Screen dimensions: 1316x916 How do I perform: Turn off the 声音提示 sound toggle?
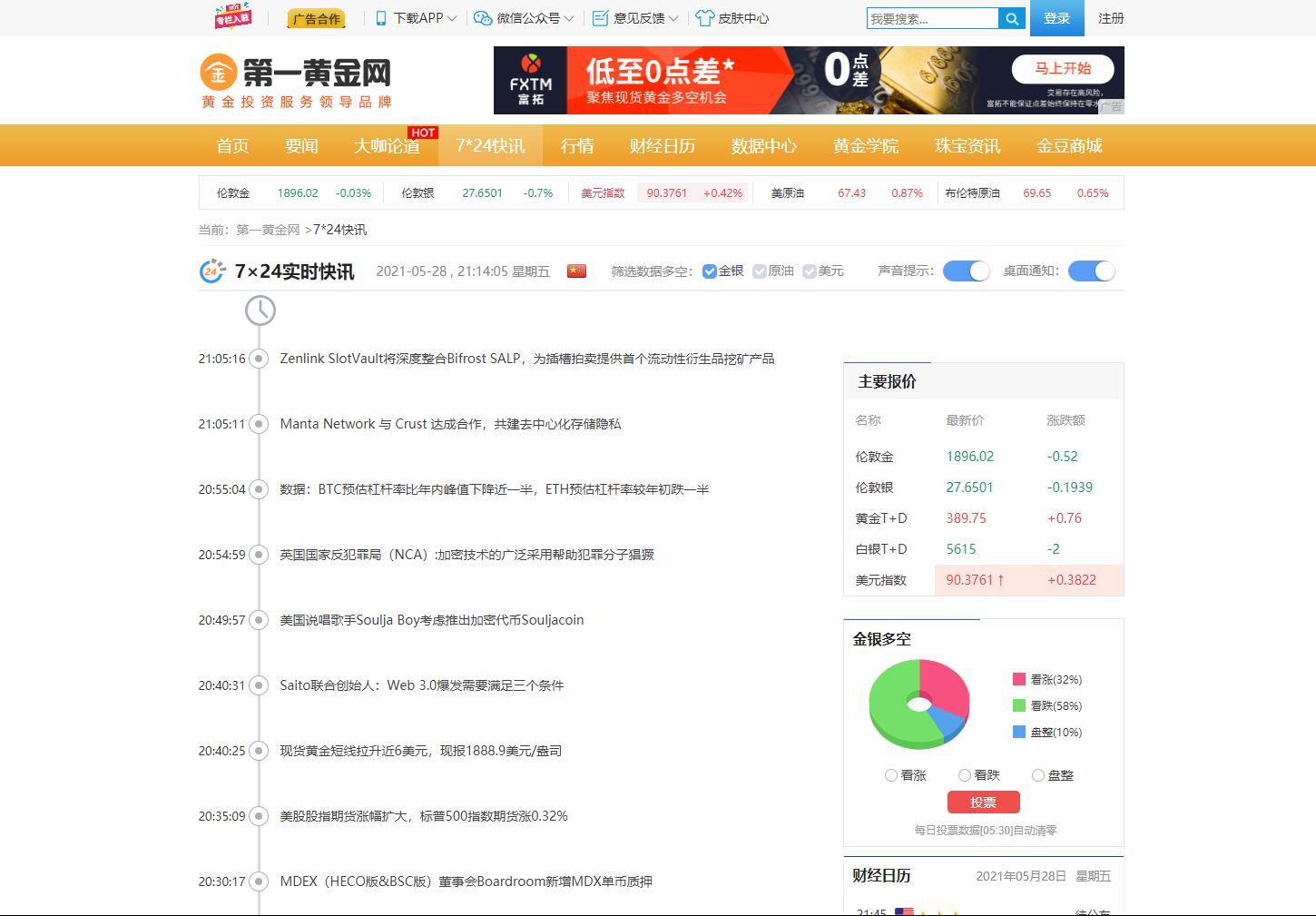pos(965,271)
